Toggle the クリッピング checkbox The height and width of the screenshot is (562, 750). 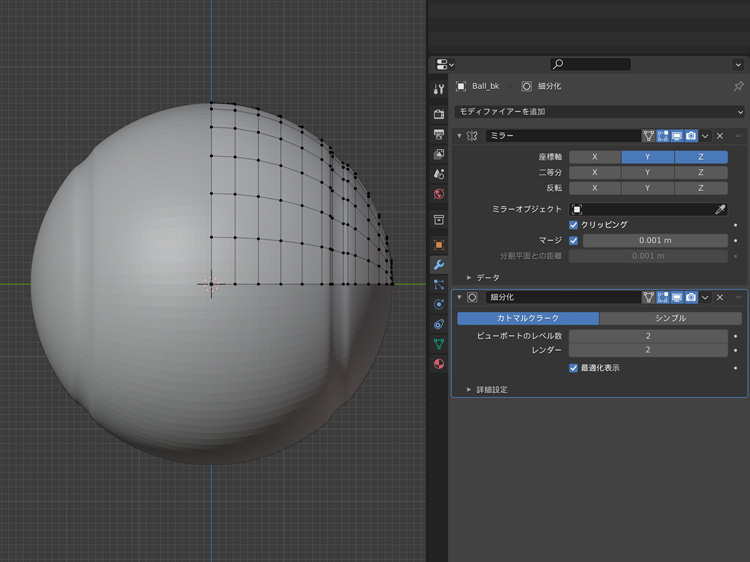click(574, 225)
